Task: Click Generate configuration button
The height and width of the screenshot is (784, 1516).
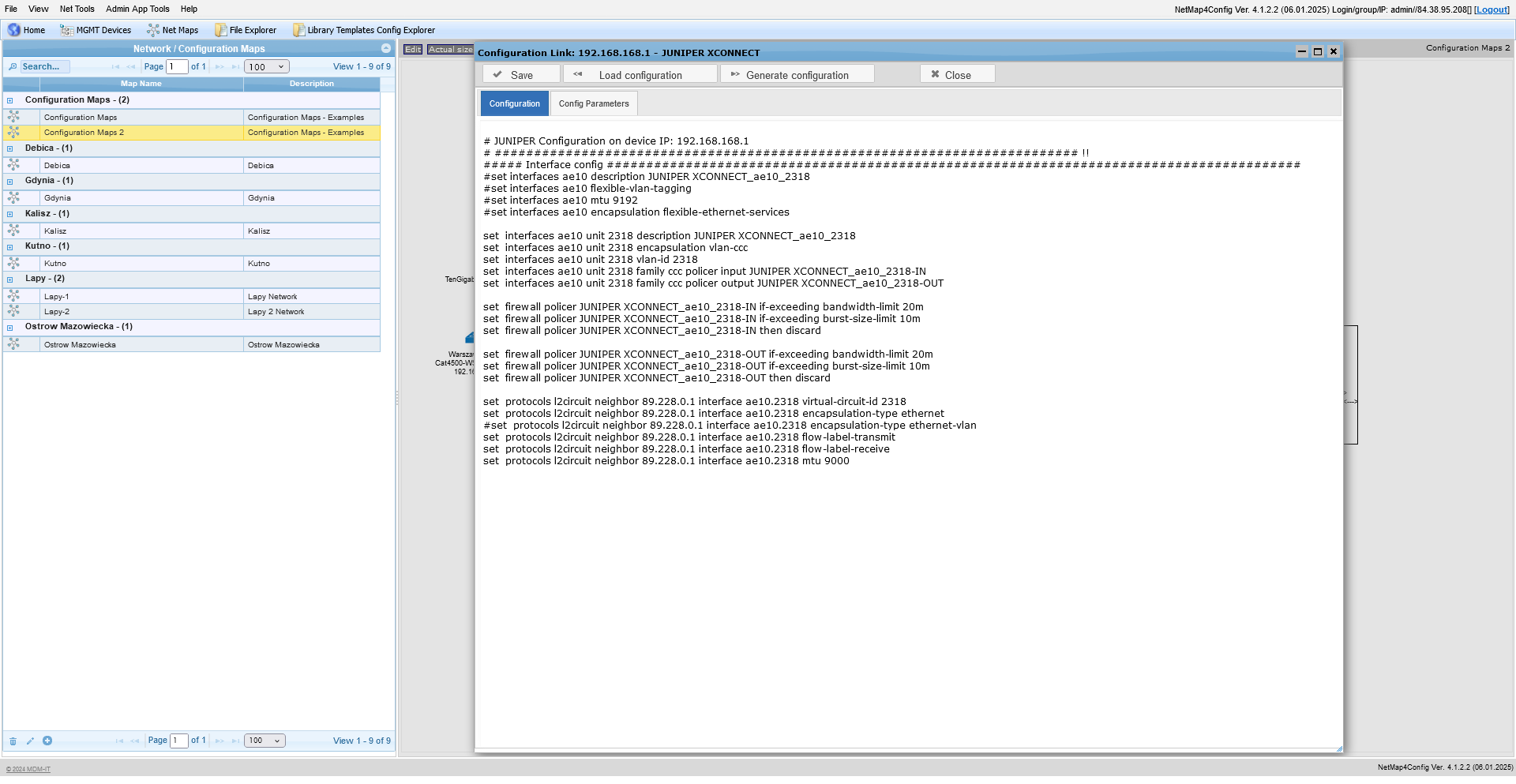Action: 797,74
